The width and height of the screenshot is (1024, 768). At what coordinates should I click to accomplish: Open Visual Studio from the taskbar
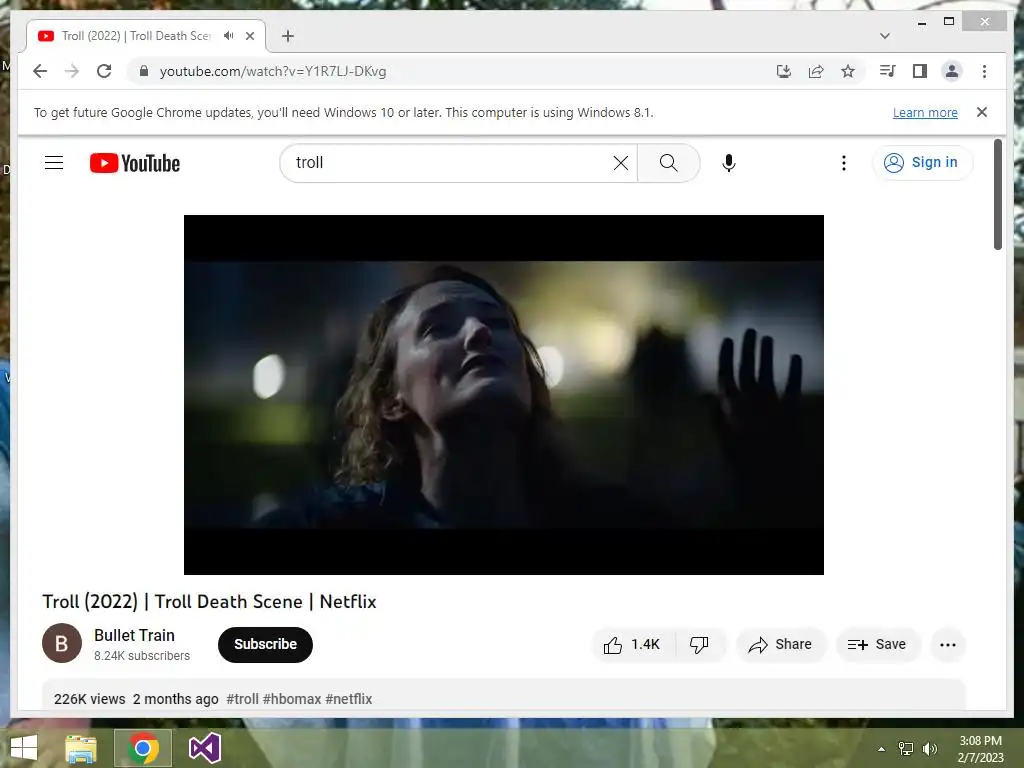click(204, 748)
